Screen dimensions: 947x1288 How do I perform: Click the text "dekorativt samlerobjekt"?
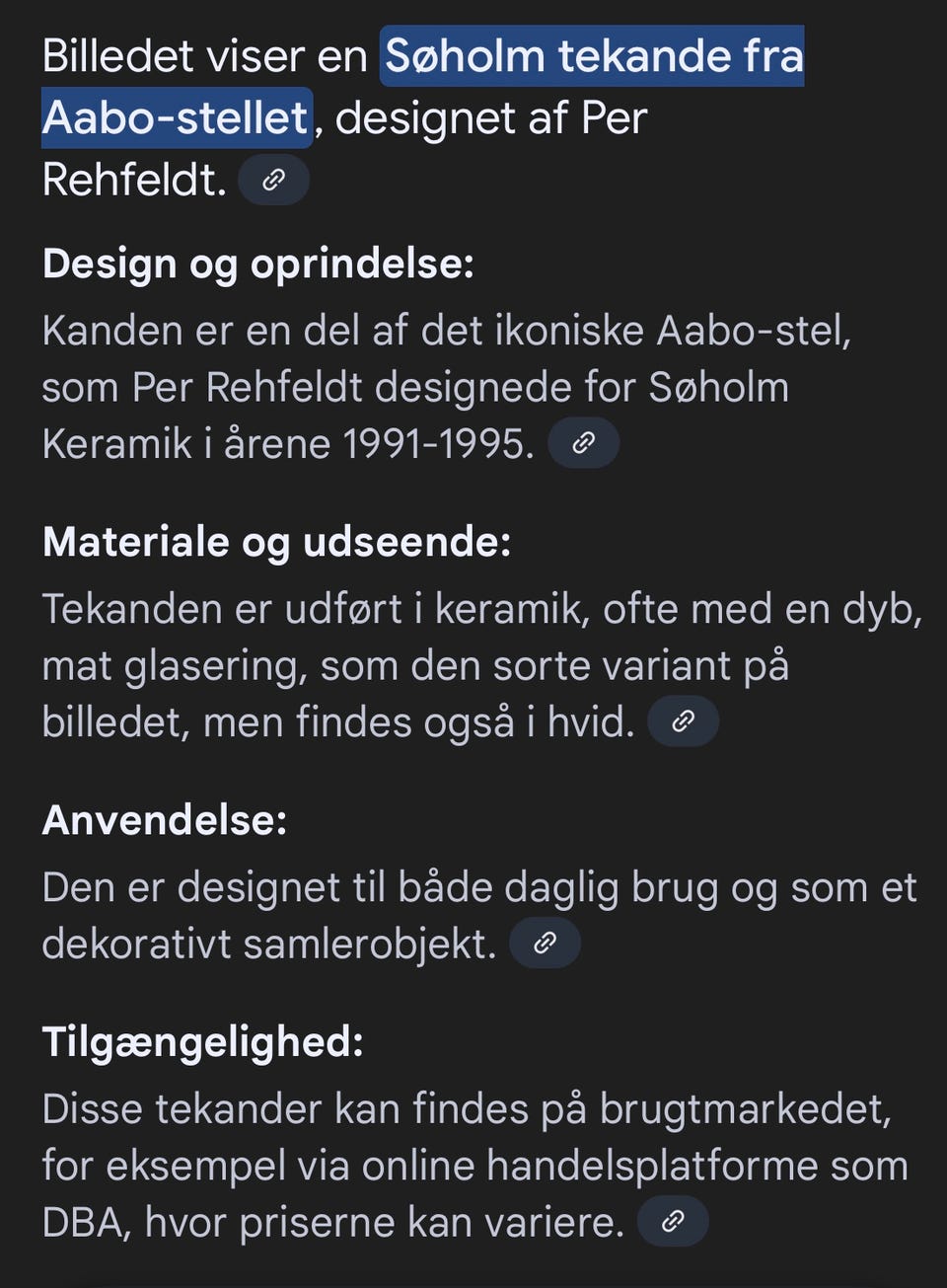[x=266, y=944]
